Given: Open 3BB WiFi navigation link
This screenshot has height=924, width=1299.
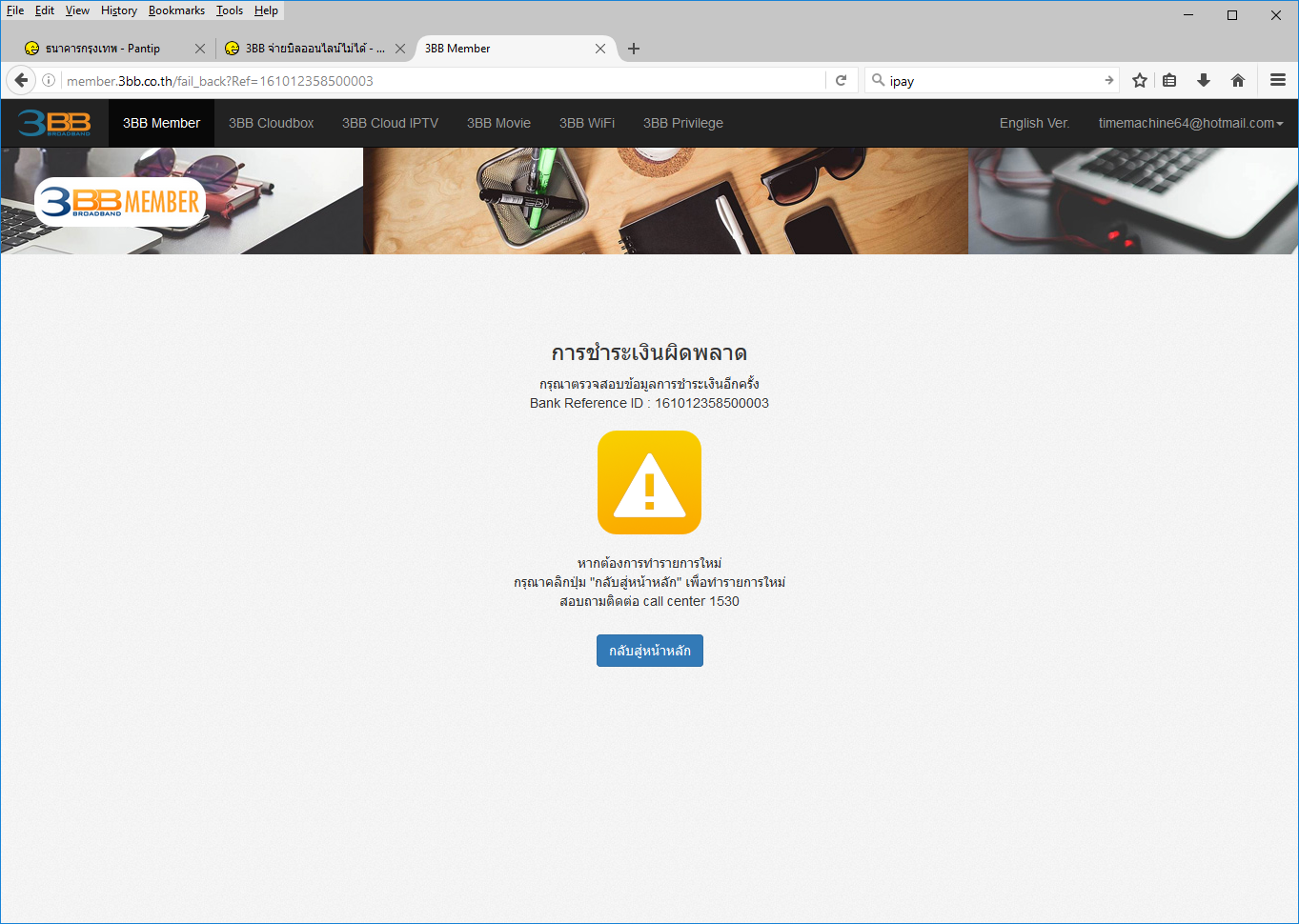Looking at the screenshot, I should [587, 123].
